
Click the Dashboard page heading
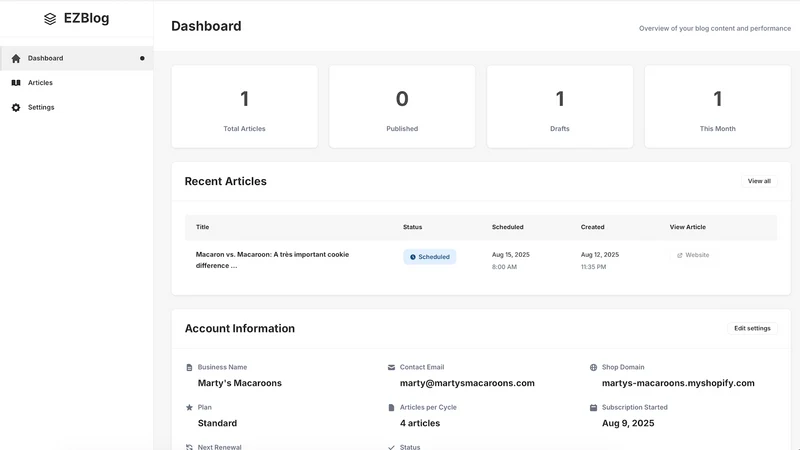coord(206,26)
